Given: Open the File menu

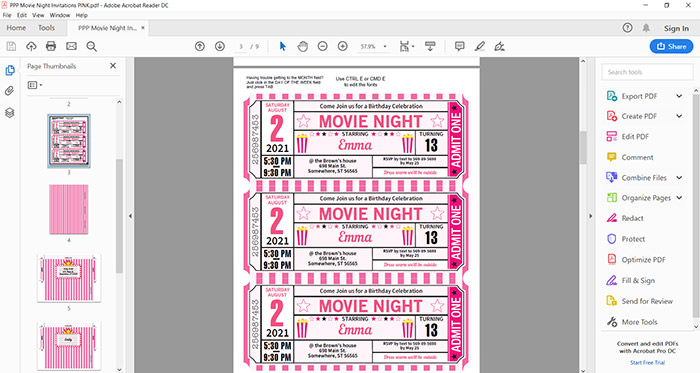Looking at the screenshot, I should pos(7,15).
